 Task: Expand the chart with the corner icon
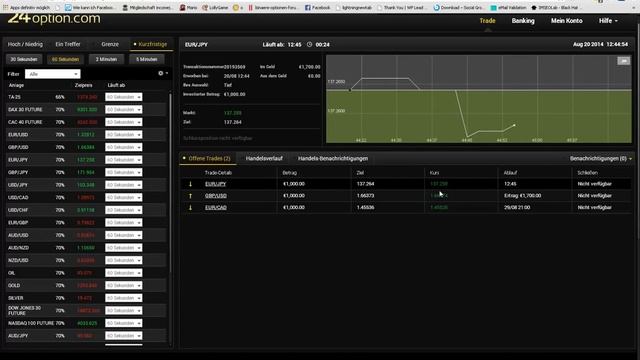624,61
